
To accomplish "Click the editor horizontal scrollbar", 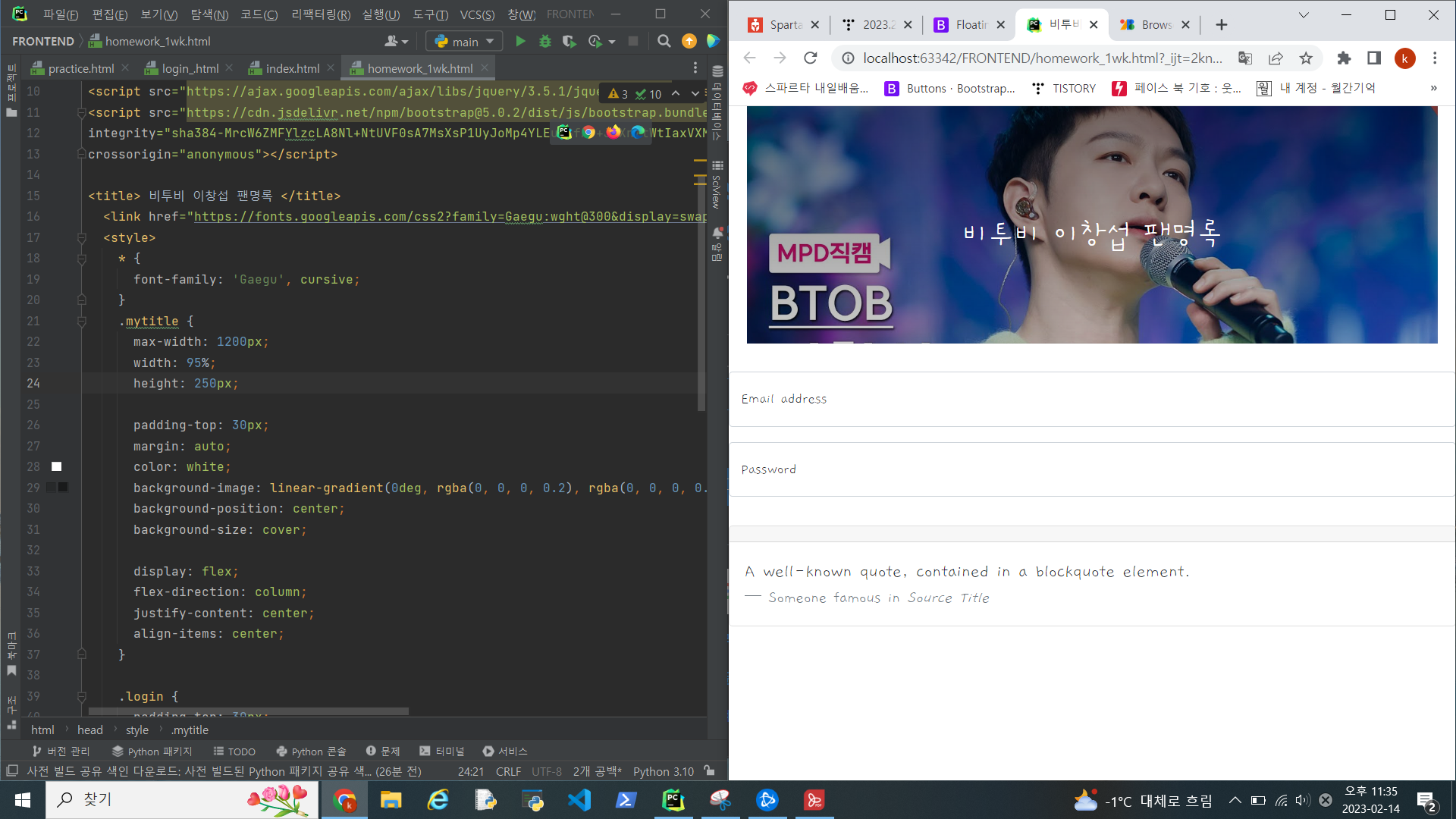I will (249, 711).
